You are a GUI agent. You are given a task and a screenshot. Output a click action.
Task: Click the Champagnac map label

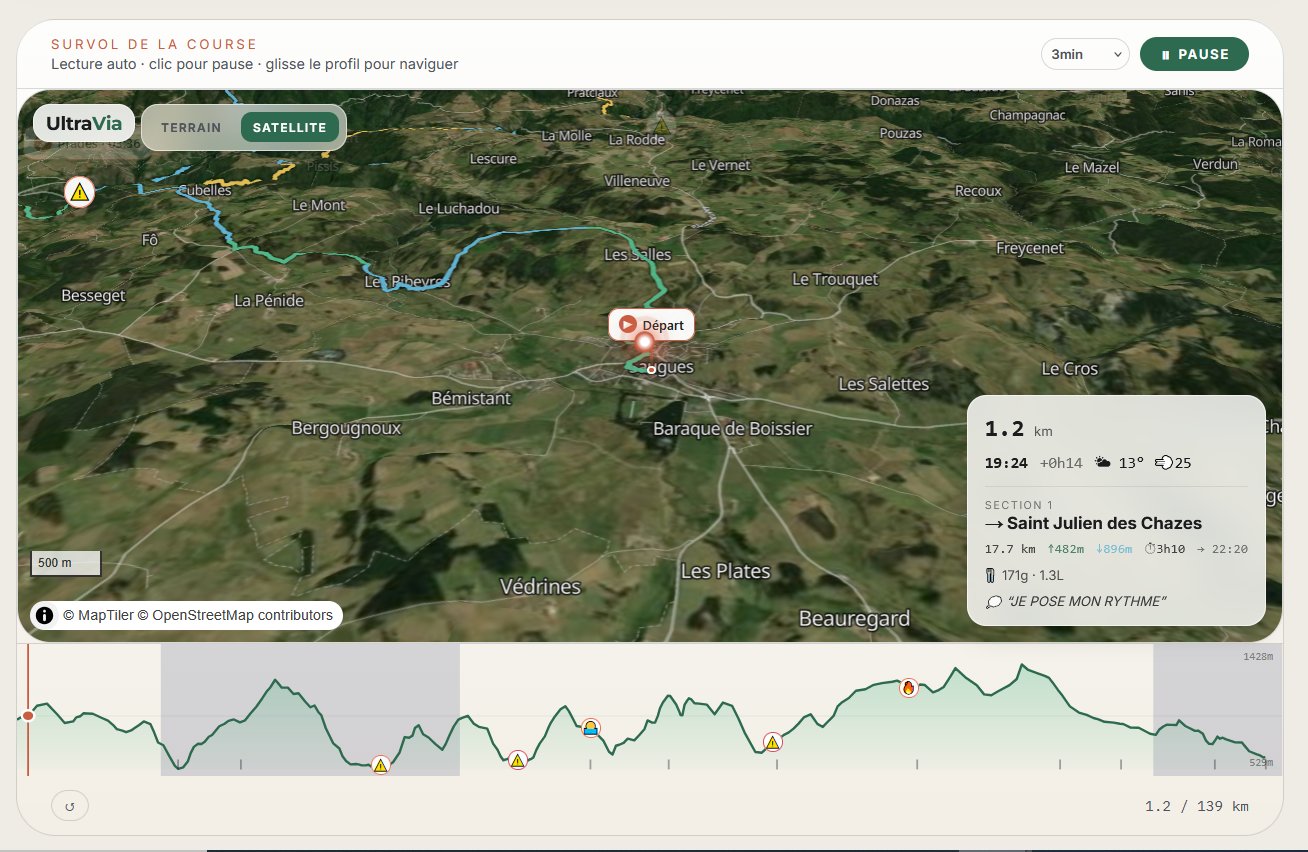click(x=1027, y=116)
